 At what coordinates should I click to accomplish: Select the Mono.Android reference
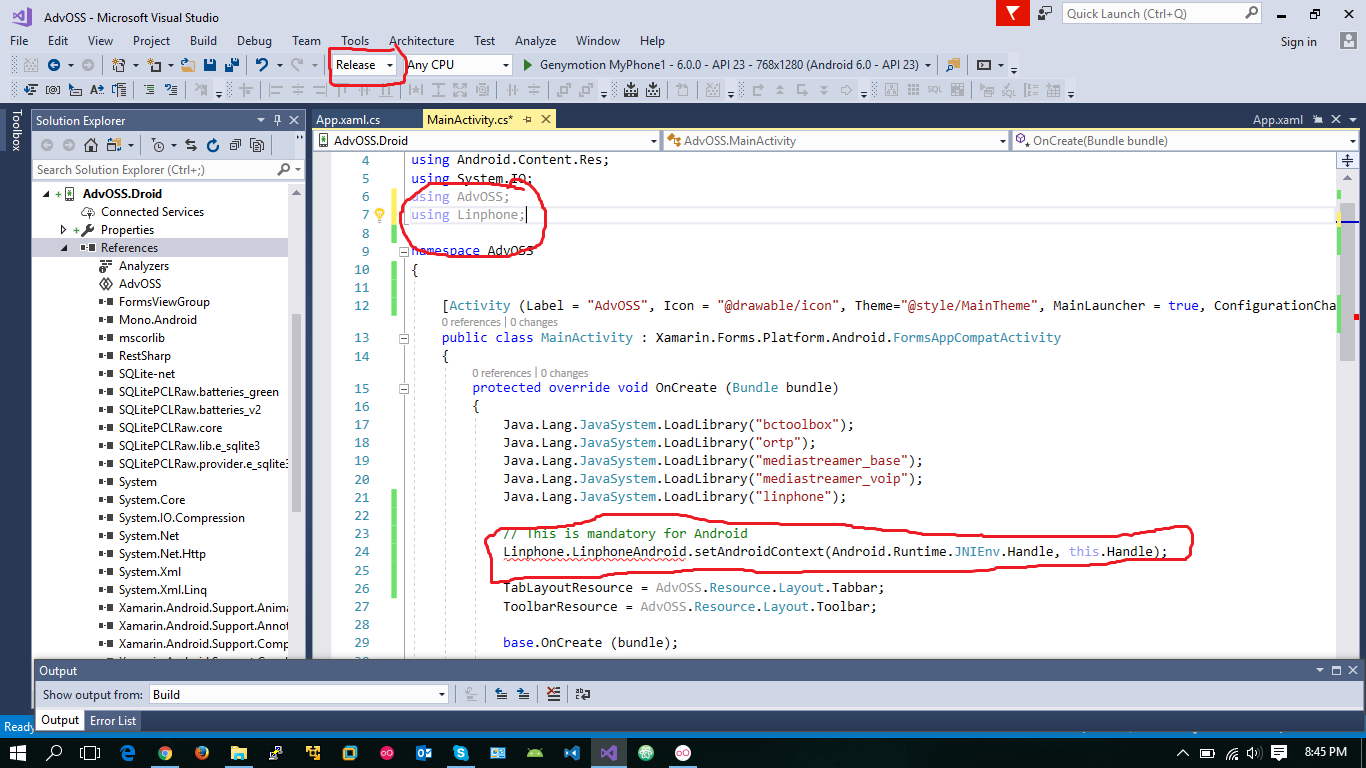point(157,320)
